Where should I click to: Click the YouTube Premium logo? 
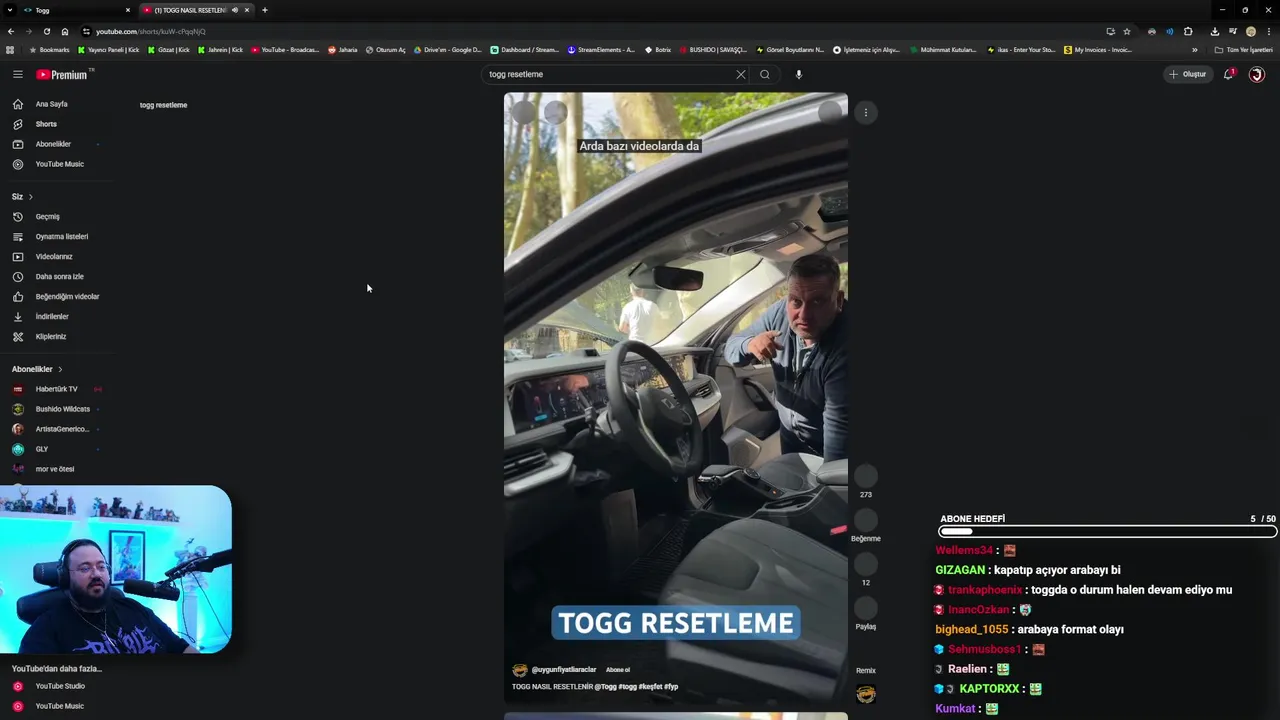pos(62,74)
